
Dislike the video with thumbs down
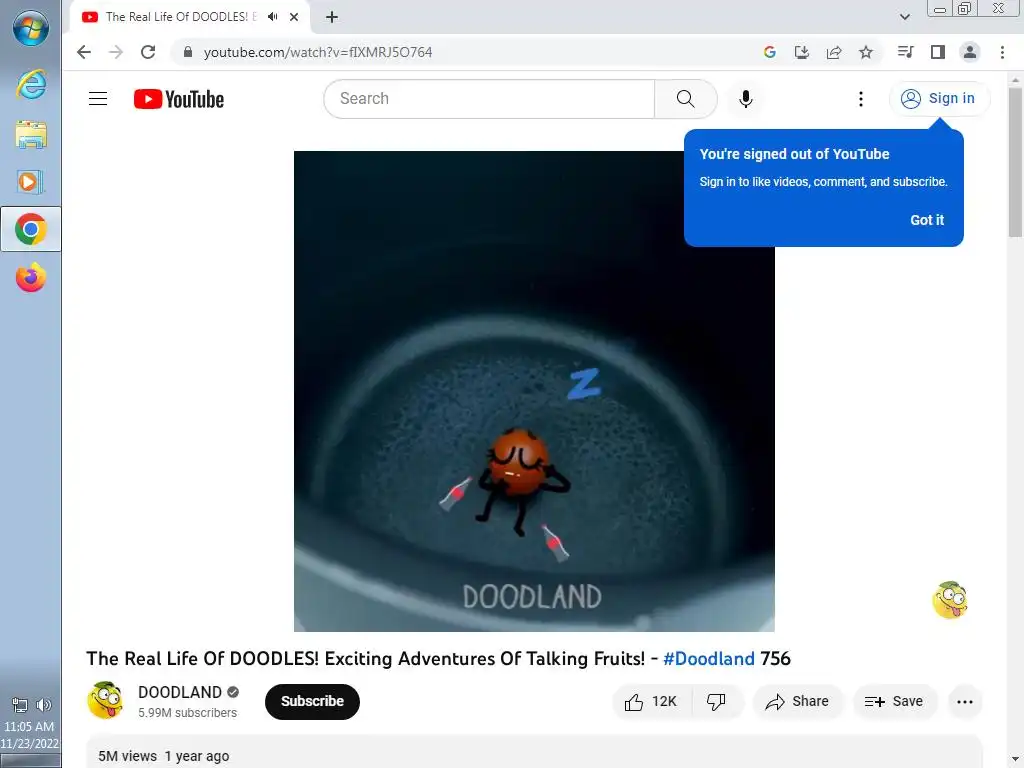tap(716, 701)
